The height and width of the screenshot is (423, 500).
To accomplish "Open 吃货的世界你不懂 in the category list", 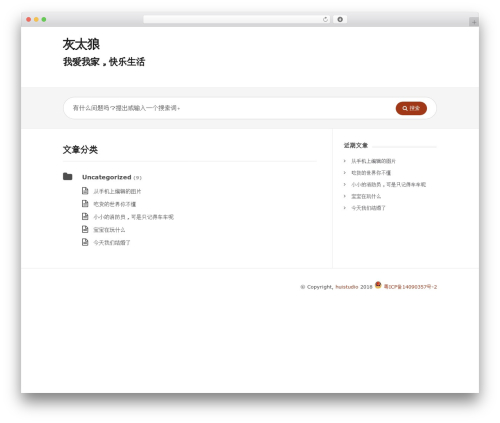I will pos(114,204).
